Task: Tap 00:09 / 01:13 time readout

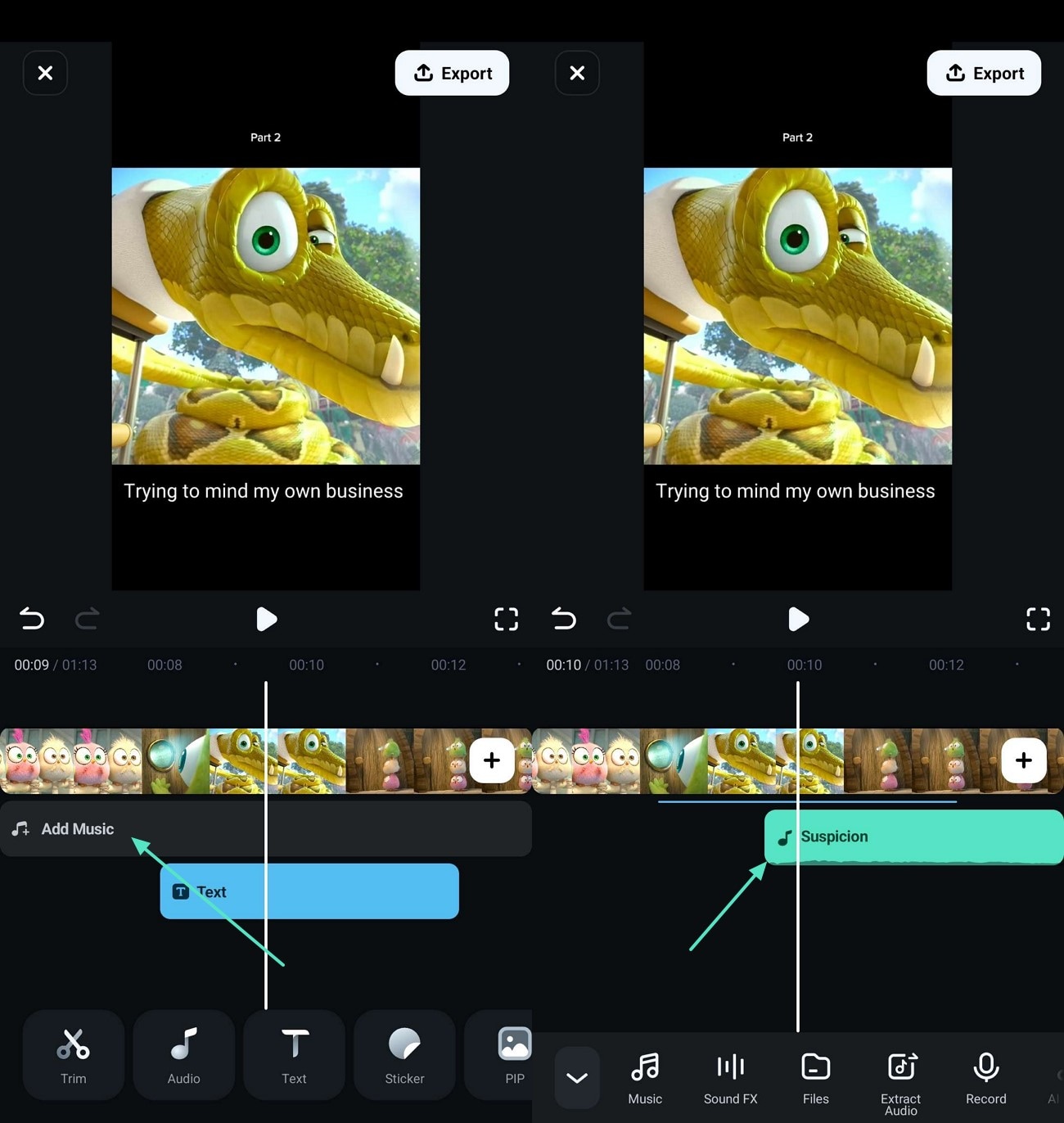Action: pos(55,665)
